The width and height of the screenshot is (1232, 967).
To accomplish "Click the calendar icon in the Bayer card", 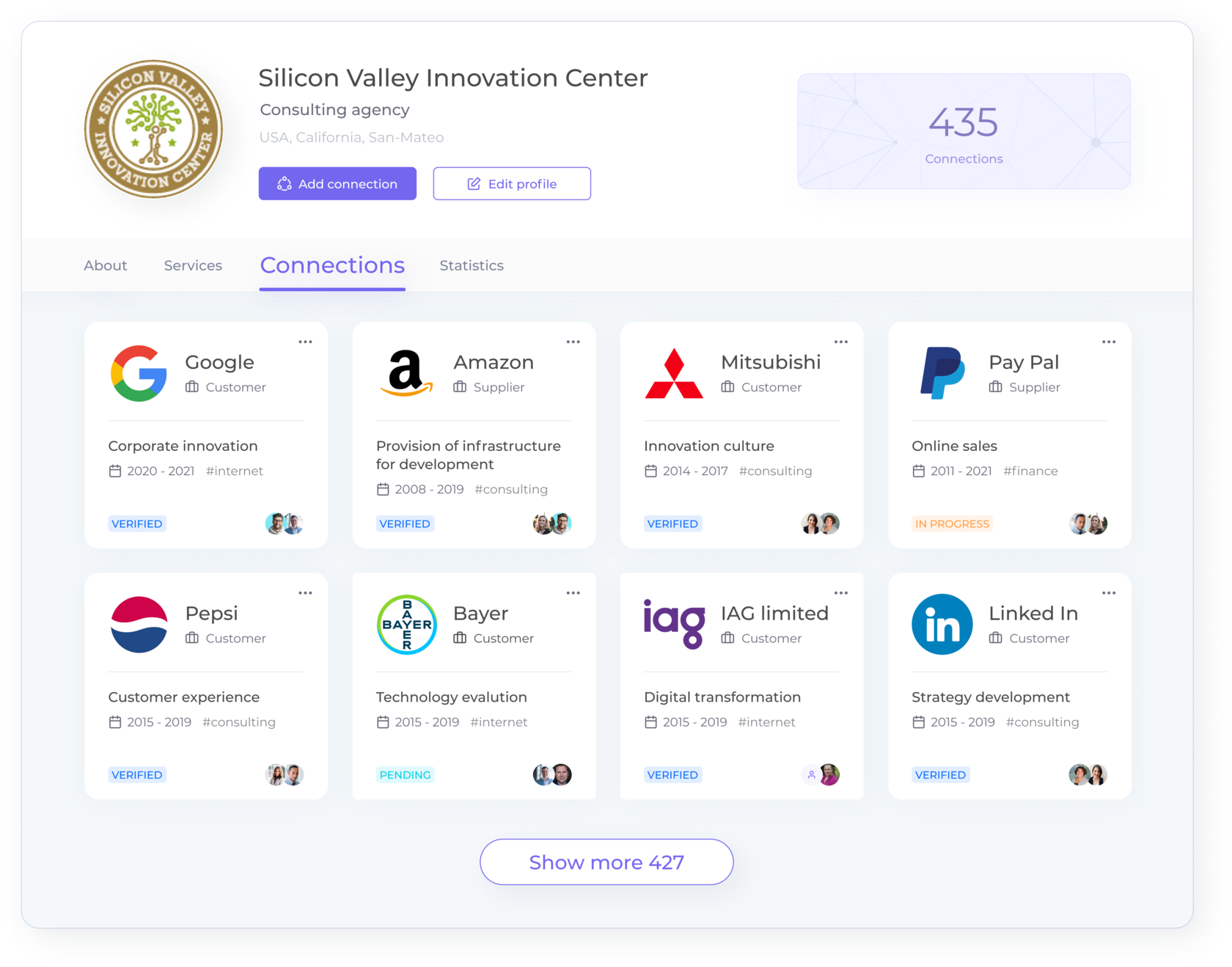I will click(383, 722).
